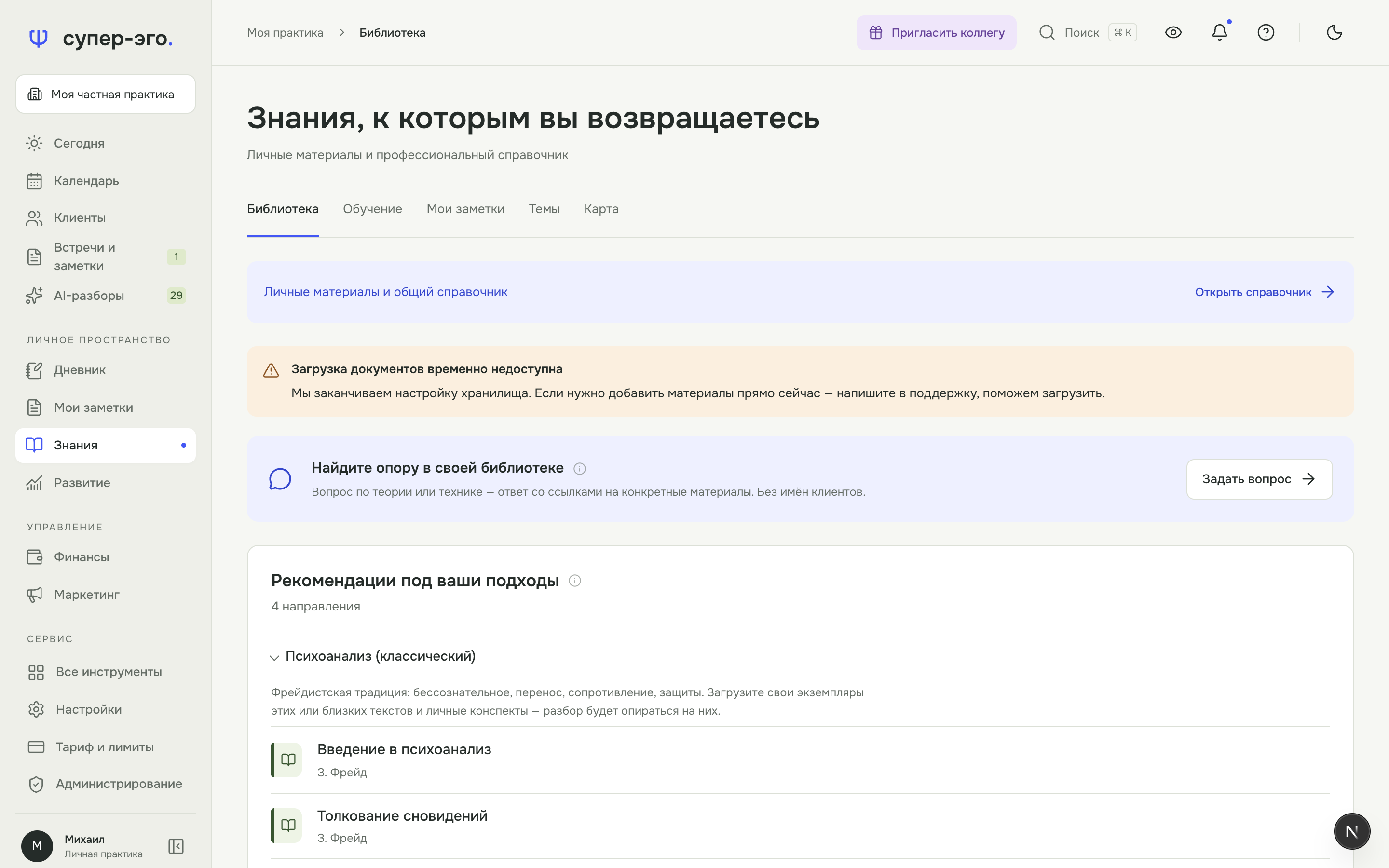Click info icon beside Рекомендации под ваши подходы
1389x868 pixels.
click(574, 581)
